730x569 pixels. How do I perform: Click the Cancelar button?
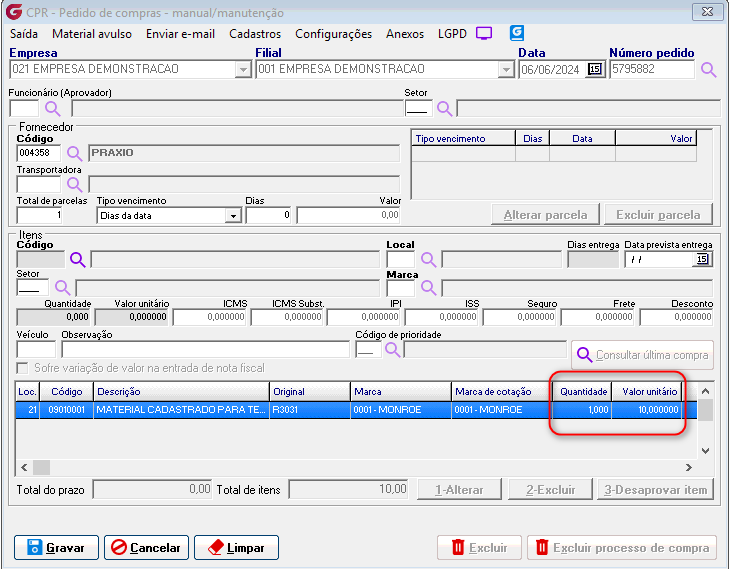coord(146,547)
